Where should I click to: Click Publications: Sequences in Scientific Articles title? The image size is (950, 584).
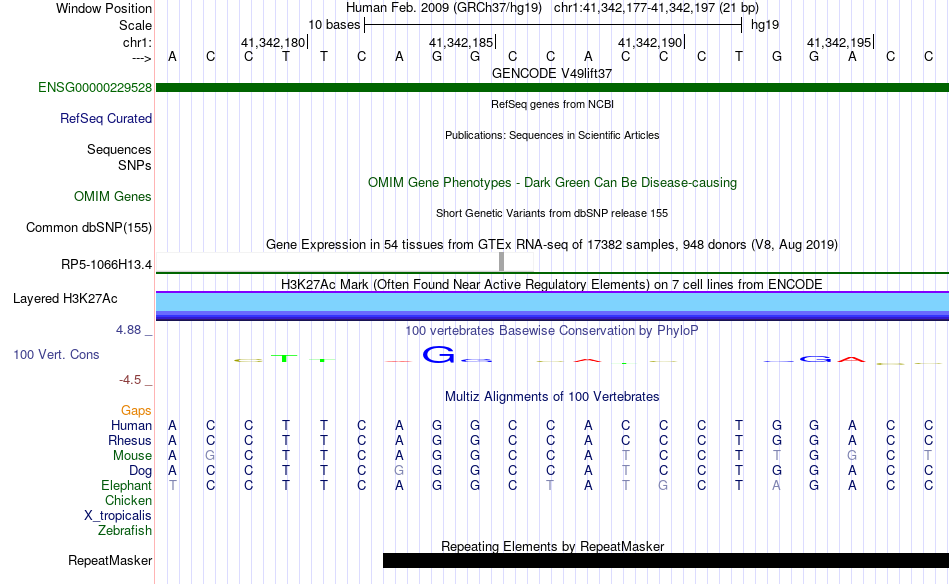point(552,135)
